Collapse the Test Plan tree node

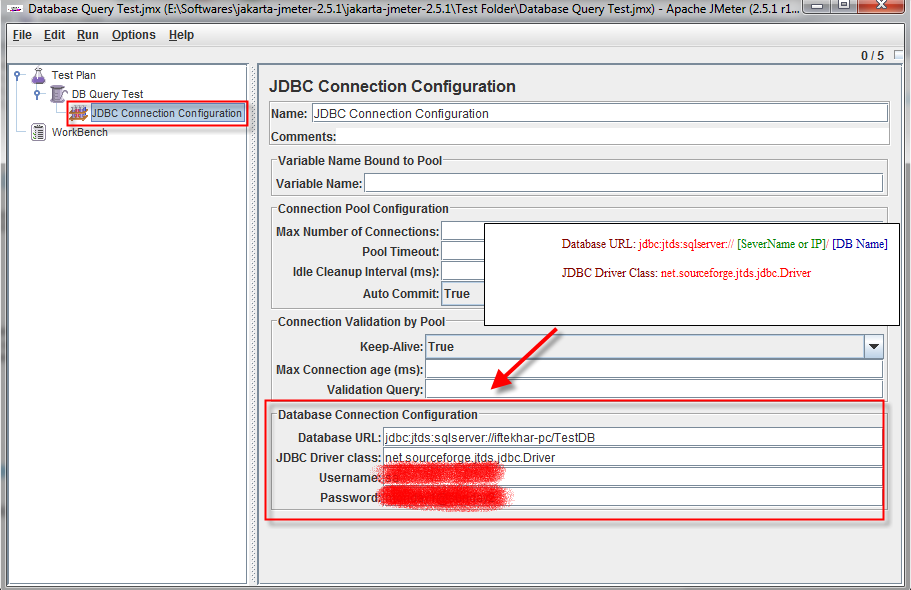17,75
